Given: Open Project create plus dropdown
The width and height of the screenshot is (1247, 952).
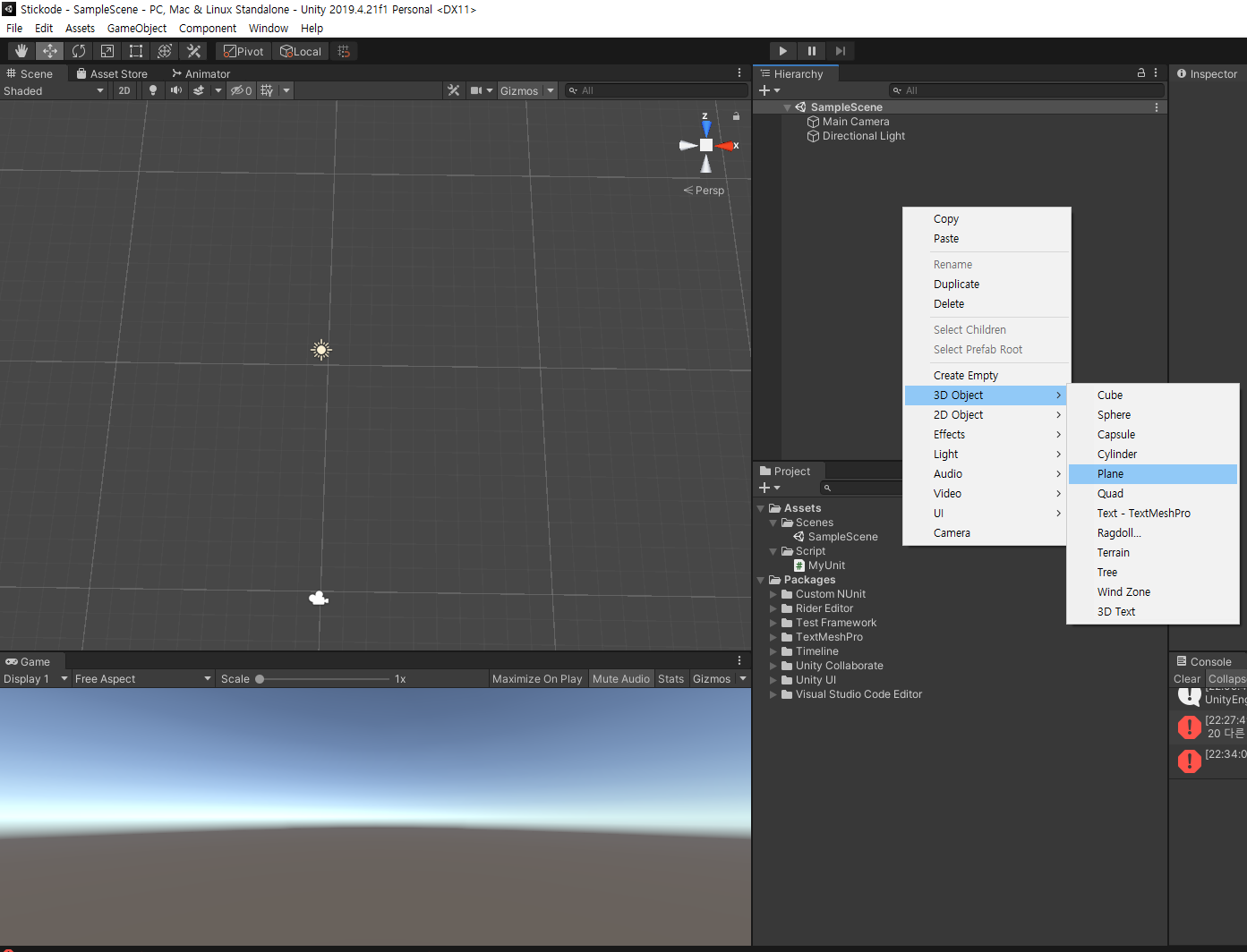Looking at the screenshot, I should tap(770, 488).
